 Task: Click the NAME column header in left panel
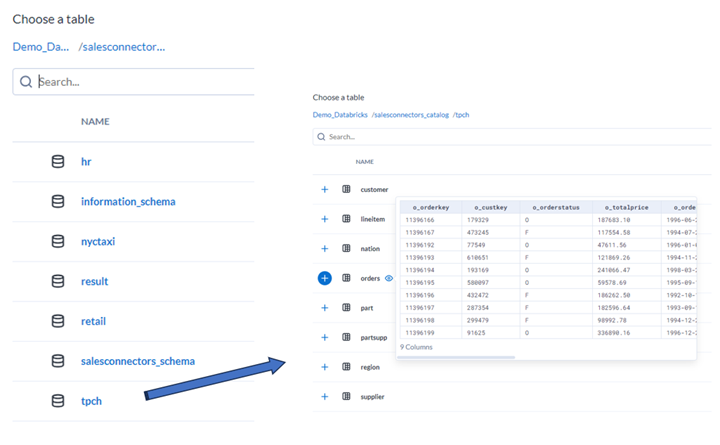pos(95,122)
